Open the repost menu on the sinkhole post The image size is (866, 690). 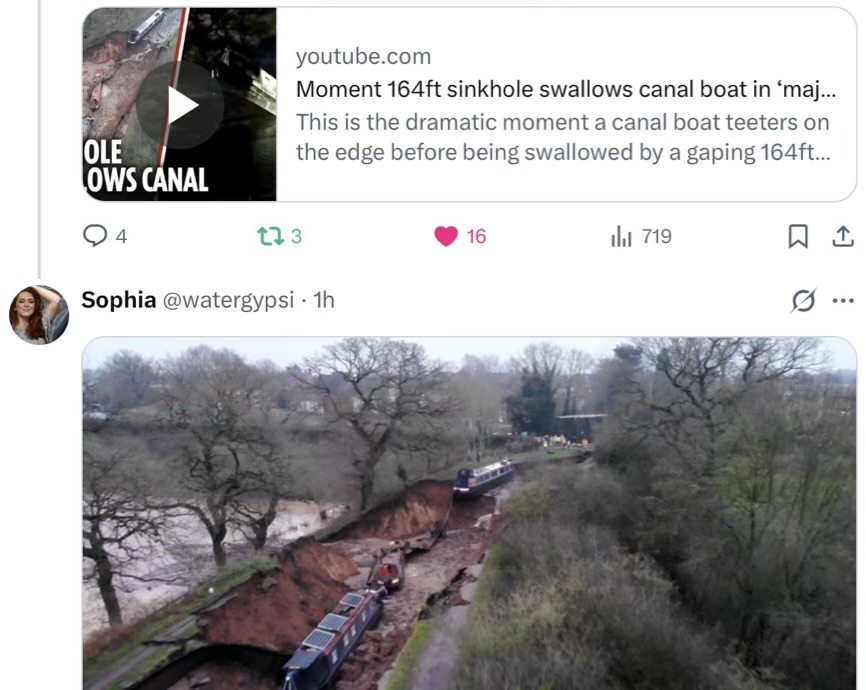(270, 236)
